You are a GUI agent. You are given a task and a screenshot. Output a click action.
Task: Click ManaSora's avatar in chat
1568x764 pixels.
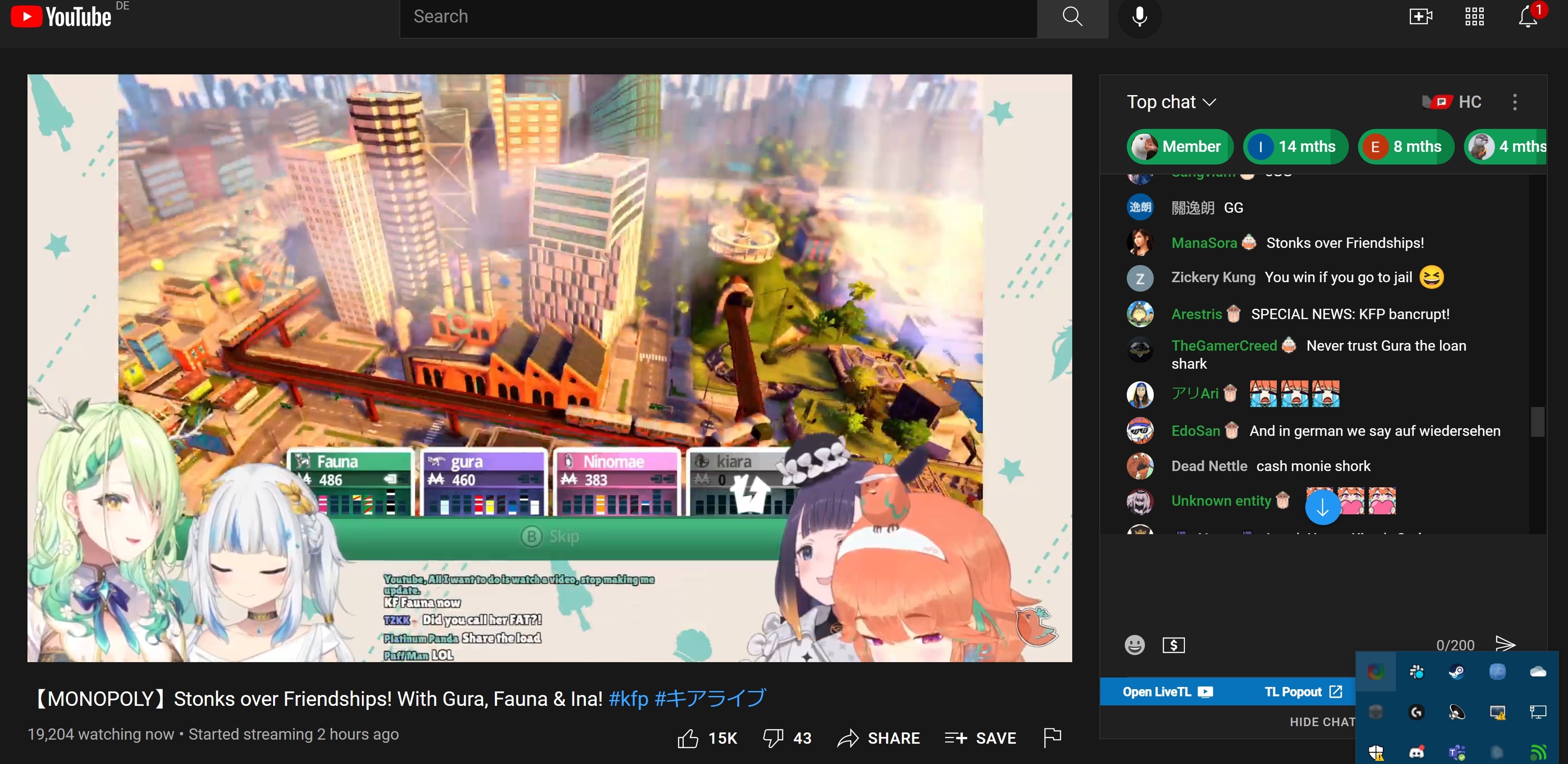(1140, 242)
